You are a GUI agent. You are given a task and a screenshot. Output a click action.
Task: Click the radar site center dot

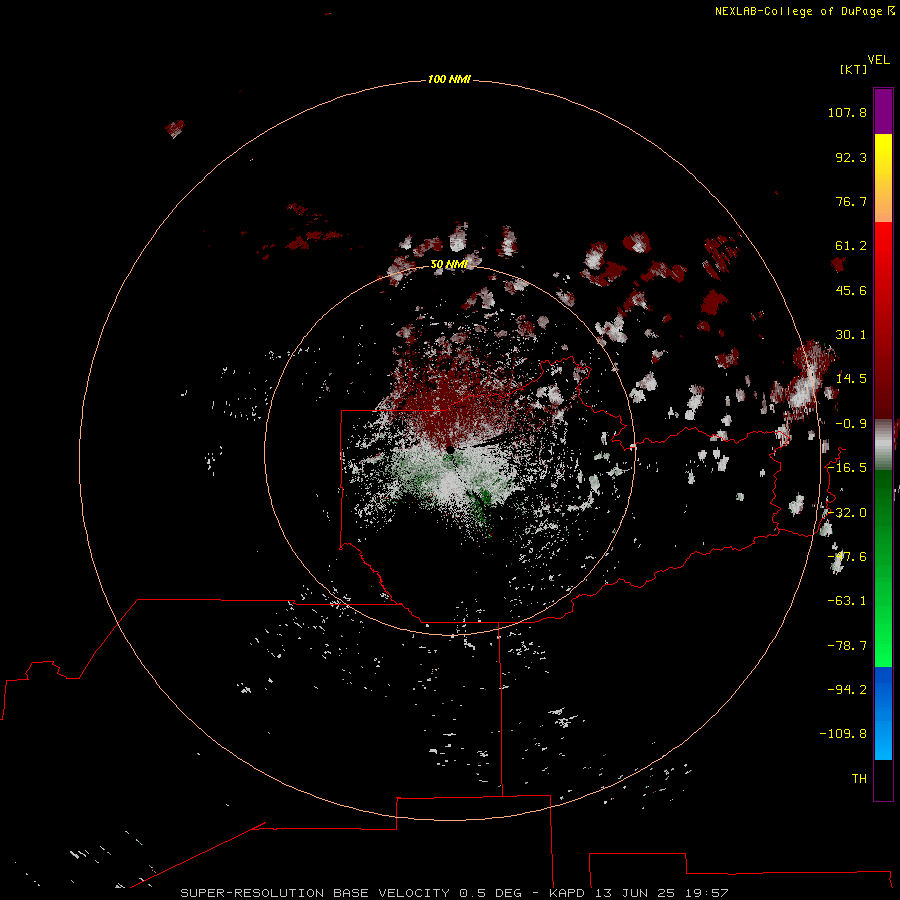[450, 449]
